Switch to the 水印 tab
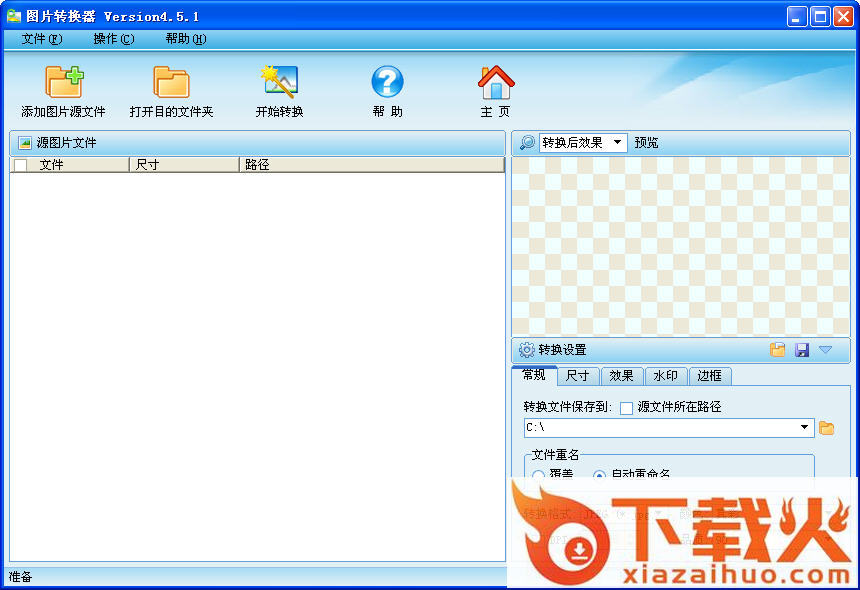The height and width of the screenshot is (590, 860). tap(666, 376)
